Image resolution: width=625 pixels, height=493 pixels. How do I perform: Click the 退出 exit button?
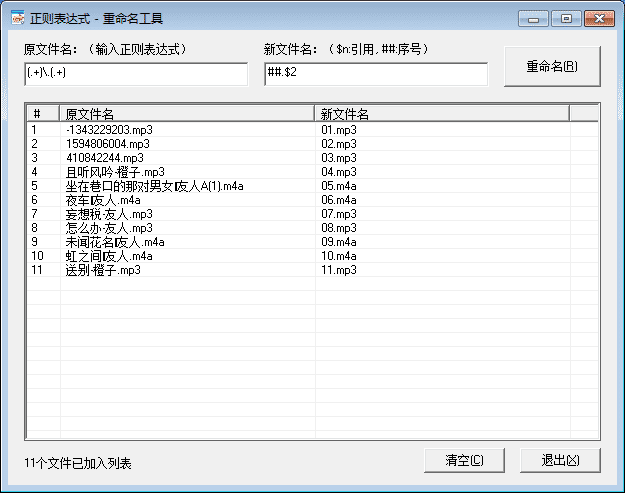pos(560,460)
